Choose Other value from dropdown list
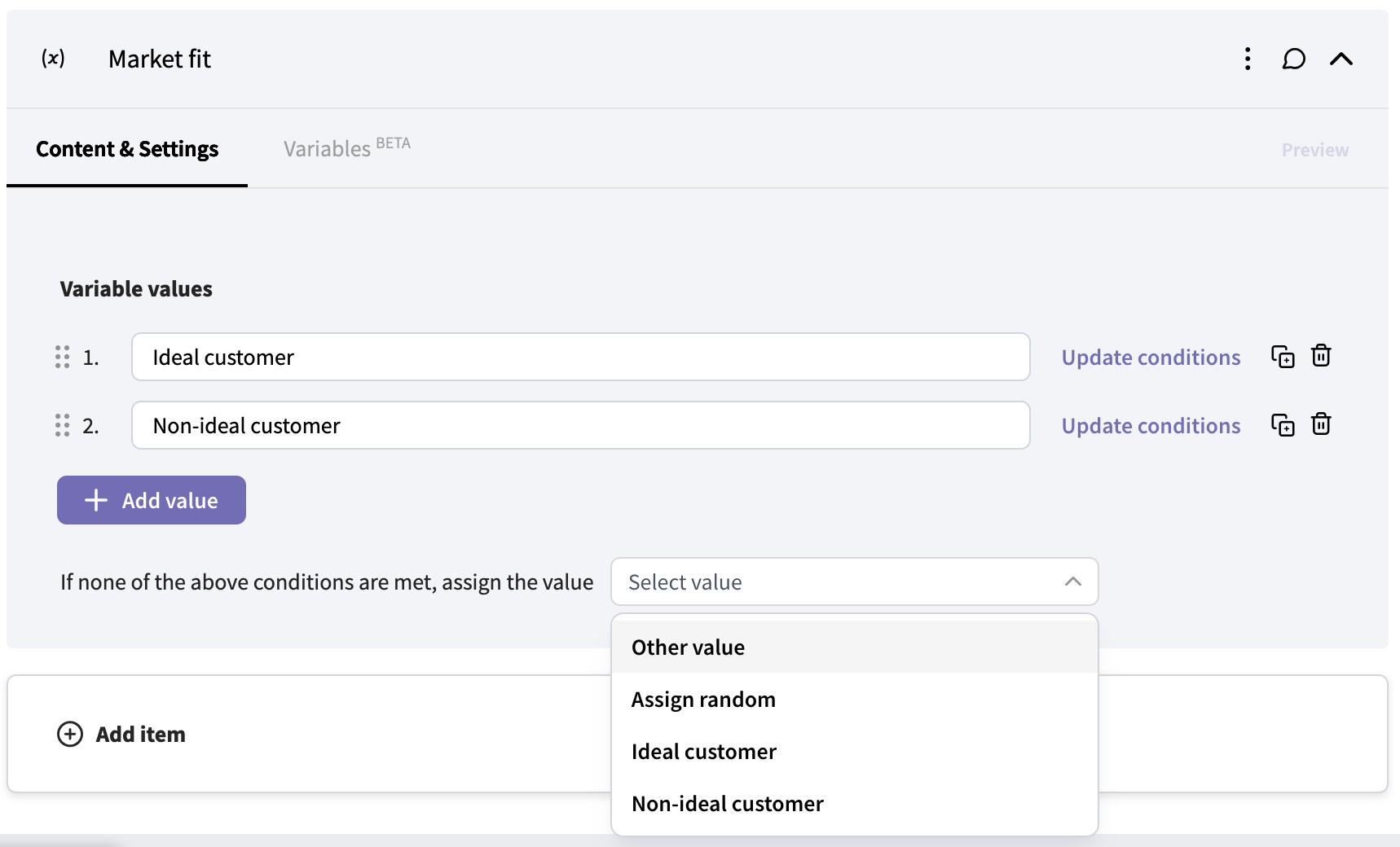This screenshot has height=847, width=1400. pos(688,647)
